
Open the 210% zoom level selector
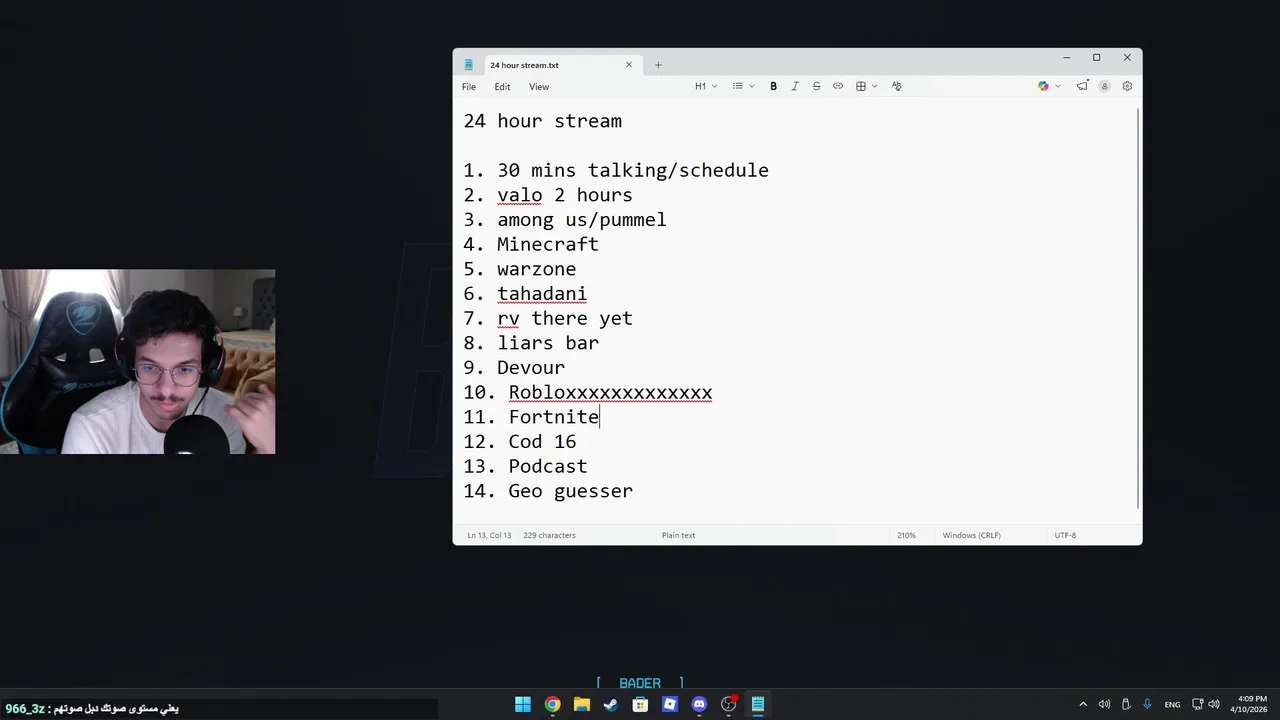coord(906,535)
